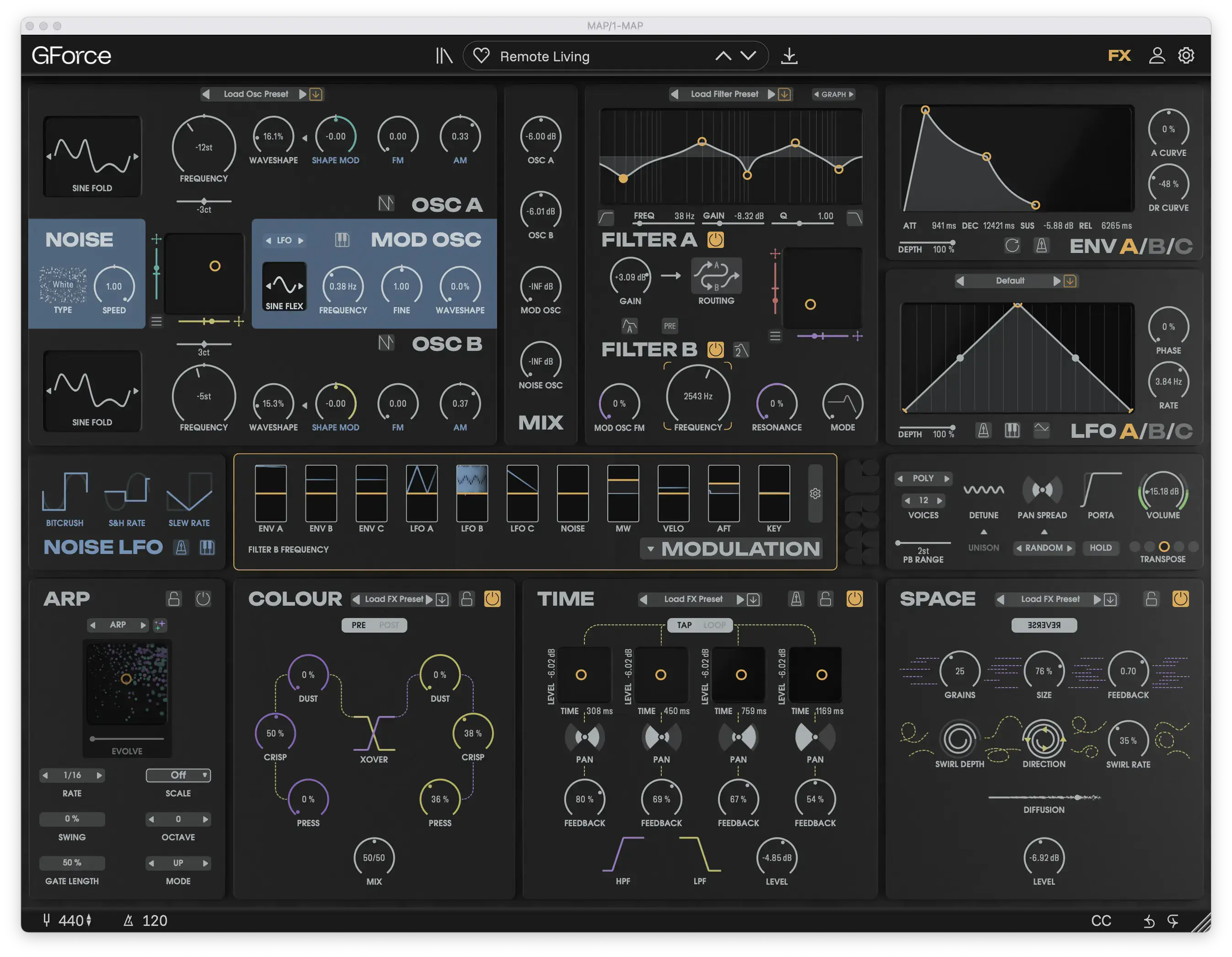This screenshot has height=957, width=1232.
Task: Click the TIME metronome sync icon
Action: pyautogui.click(x=796, y=599)
